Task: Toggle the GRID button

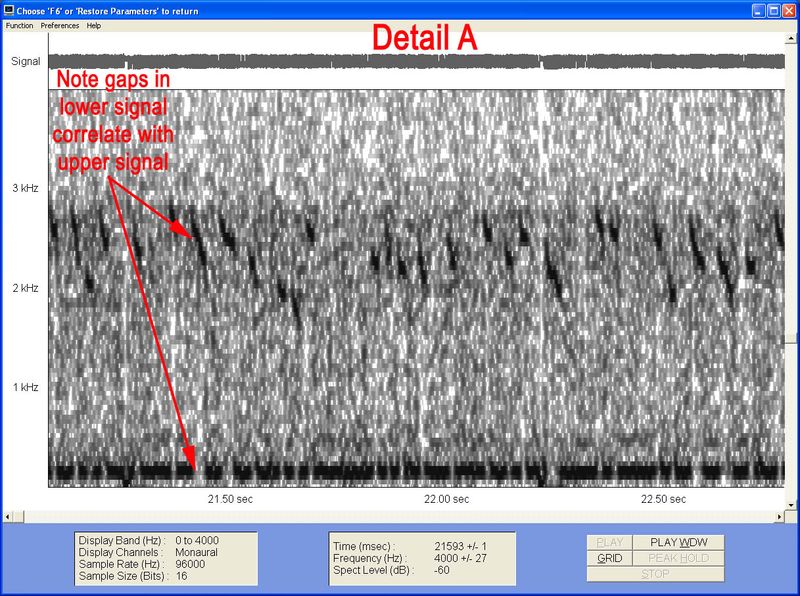Action: click(610, 558)
